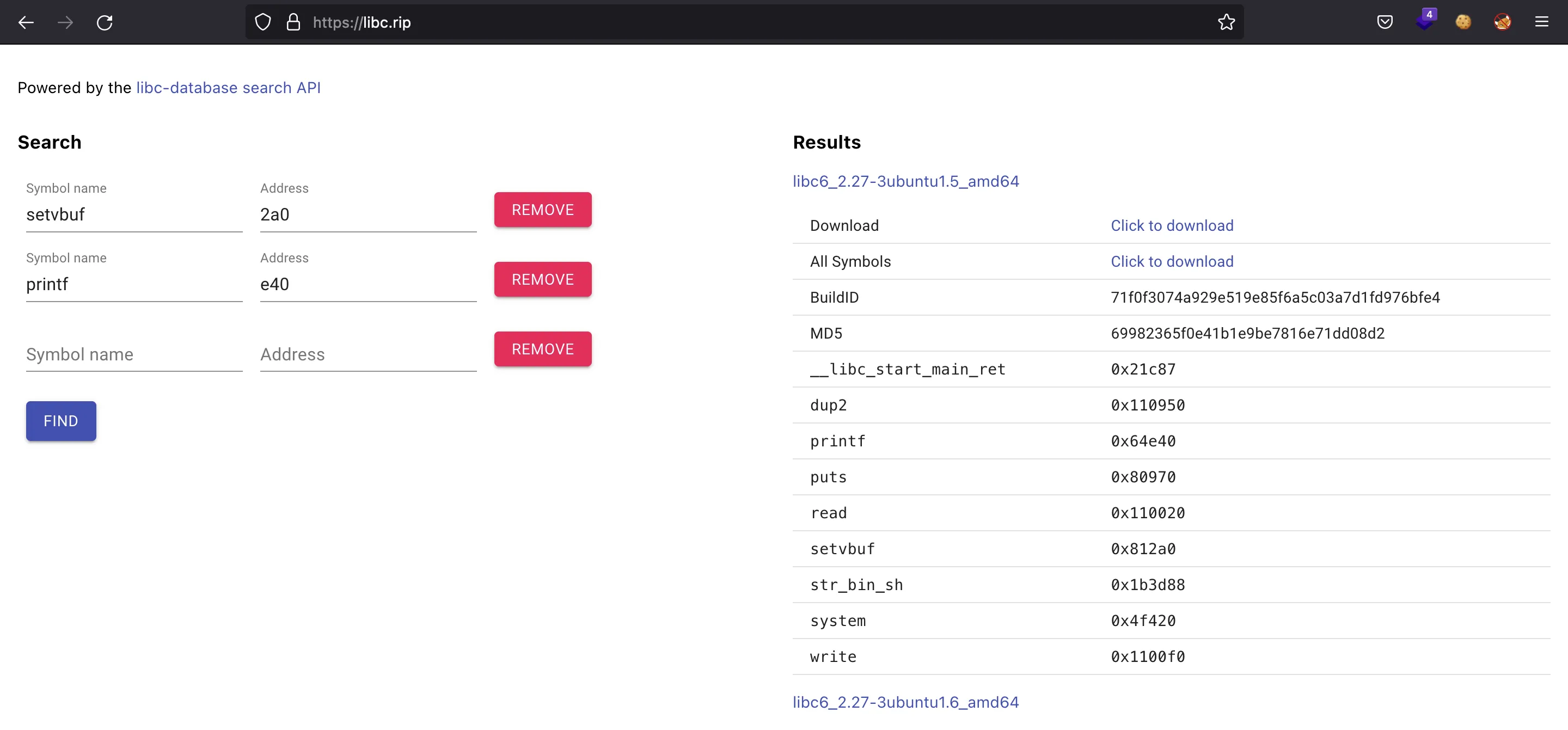Go back to the previous page
The width and height of the screenshot is (1568, 730).
click(x=26, y=22)
